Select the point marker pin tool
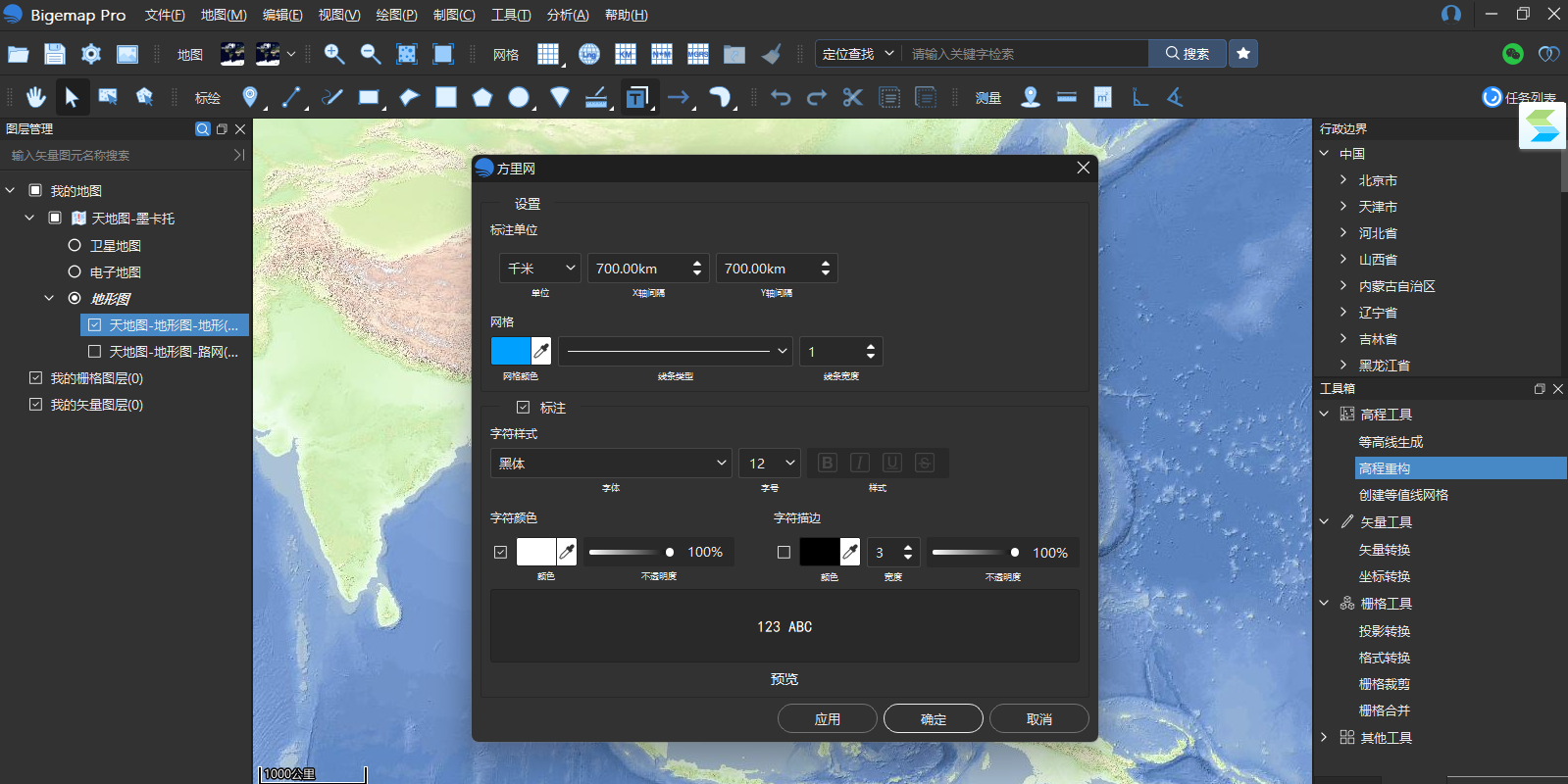1568x784 pixels. tap(250, 97)
